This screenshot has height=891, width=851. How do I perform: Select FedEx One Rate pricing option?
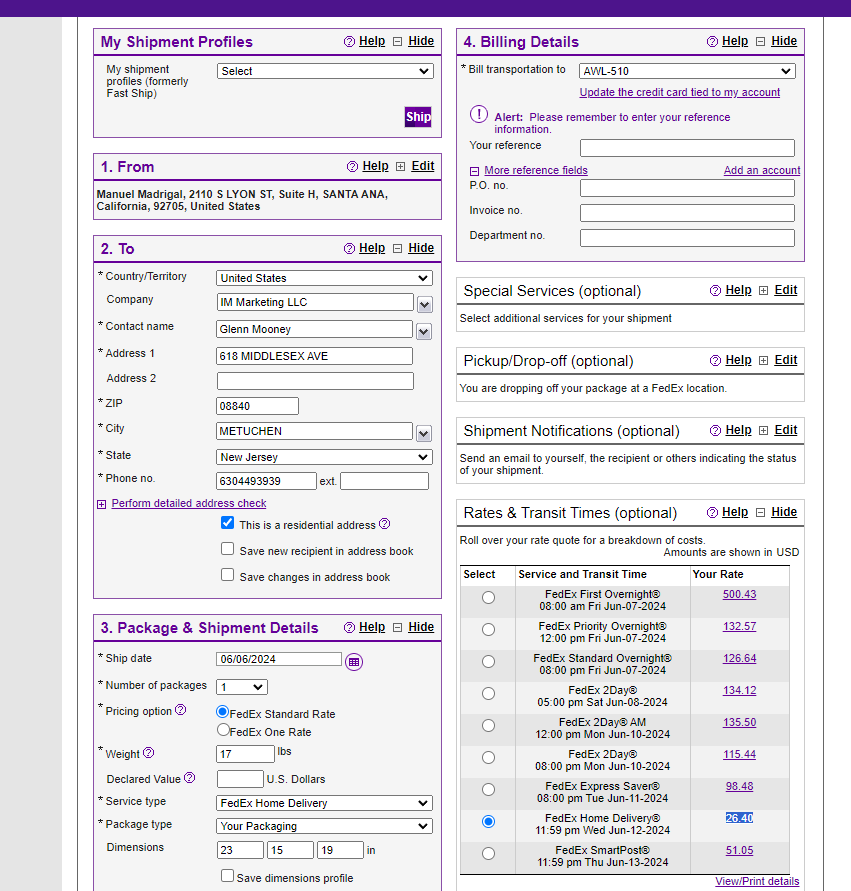pyautogui.click(x=223, y=730)
